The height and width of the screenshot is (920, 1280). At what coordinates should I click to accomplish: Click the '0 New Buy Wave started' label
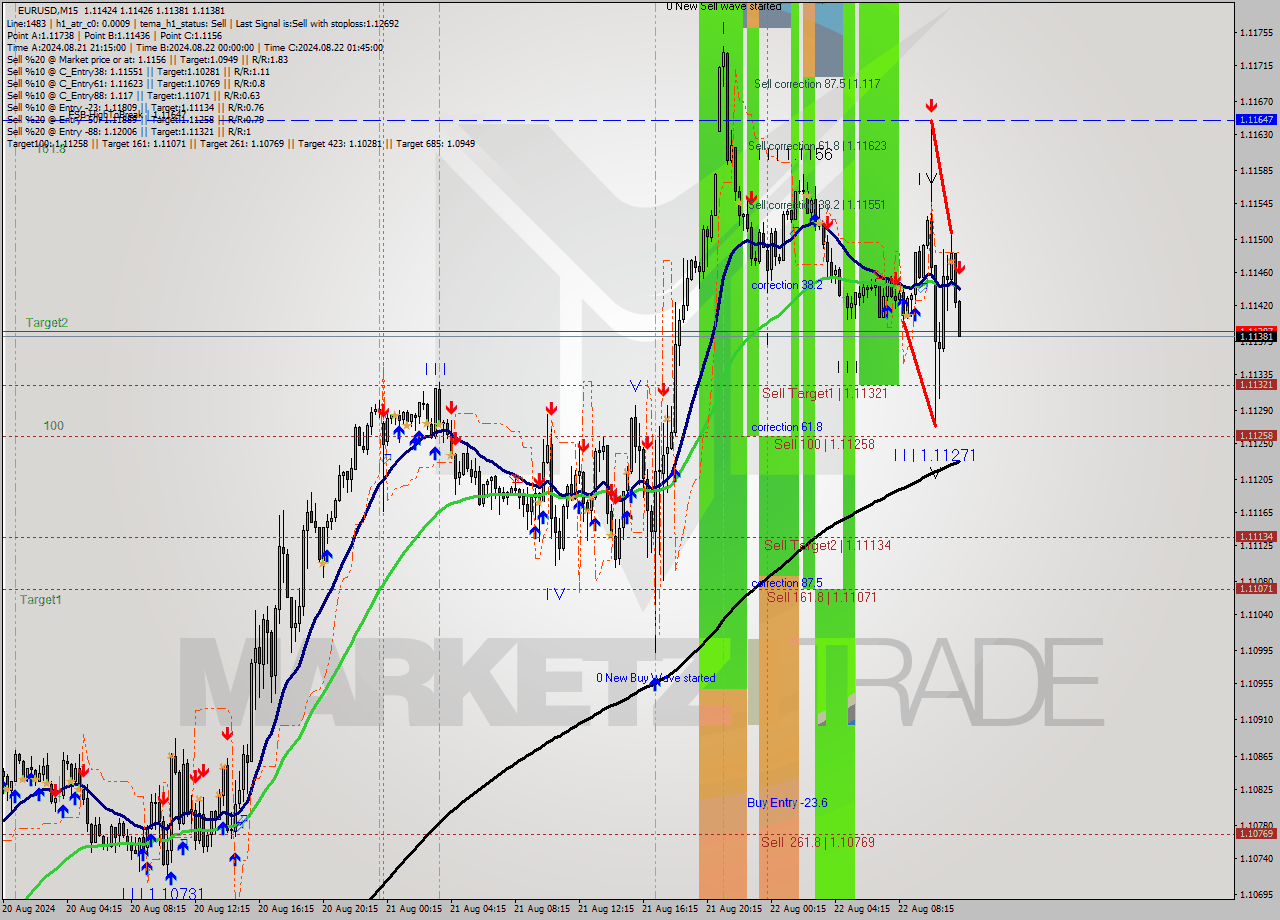[656, 678]
